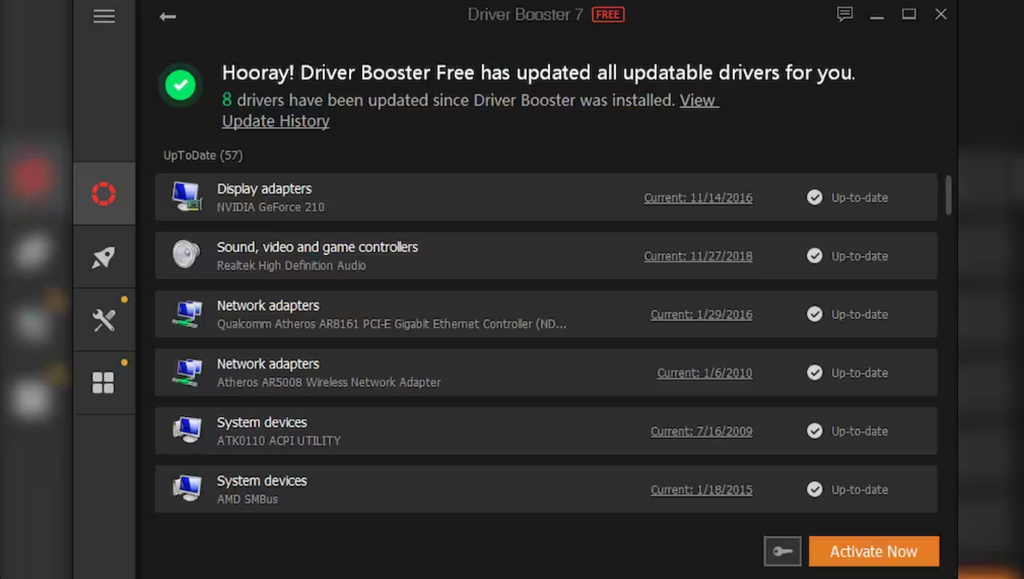Image resolution: width=1024 pixels, height=579 pixels.
Task: Open the View Update History link
Action: [275, 121]
